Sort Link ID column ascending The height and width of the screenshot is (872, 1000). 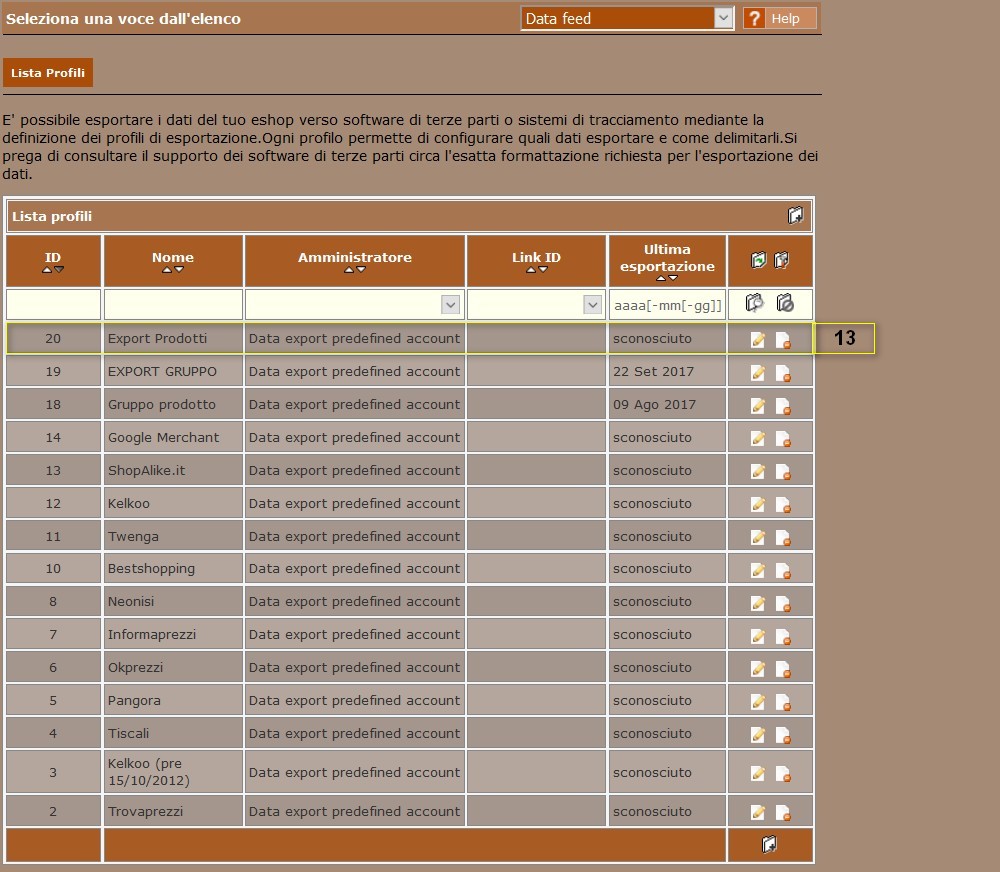[x=531, y=270]
